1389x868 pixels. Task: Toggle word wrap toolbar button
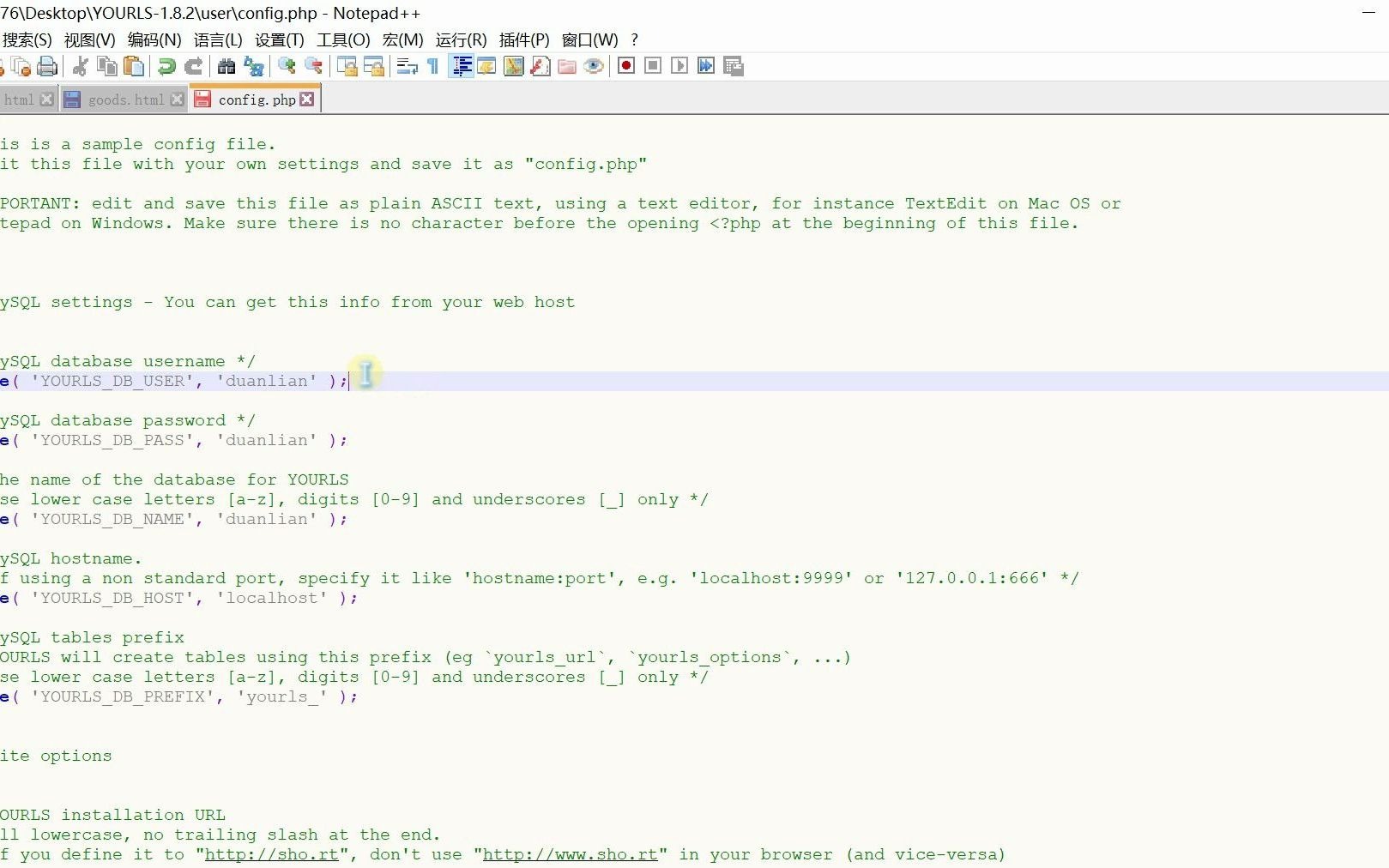click(408, 66)
